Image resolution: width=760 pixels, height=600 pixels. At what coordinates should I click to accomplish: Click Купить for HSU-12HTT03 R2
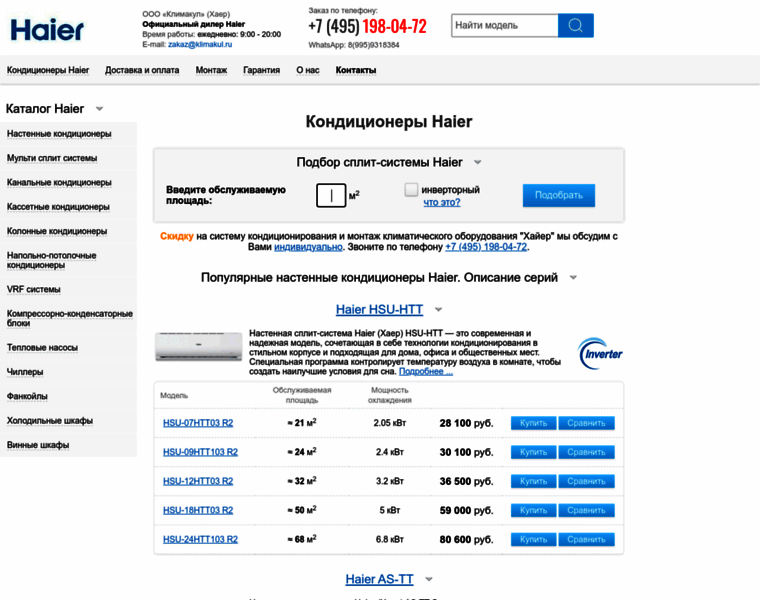point(533,481)
